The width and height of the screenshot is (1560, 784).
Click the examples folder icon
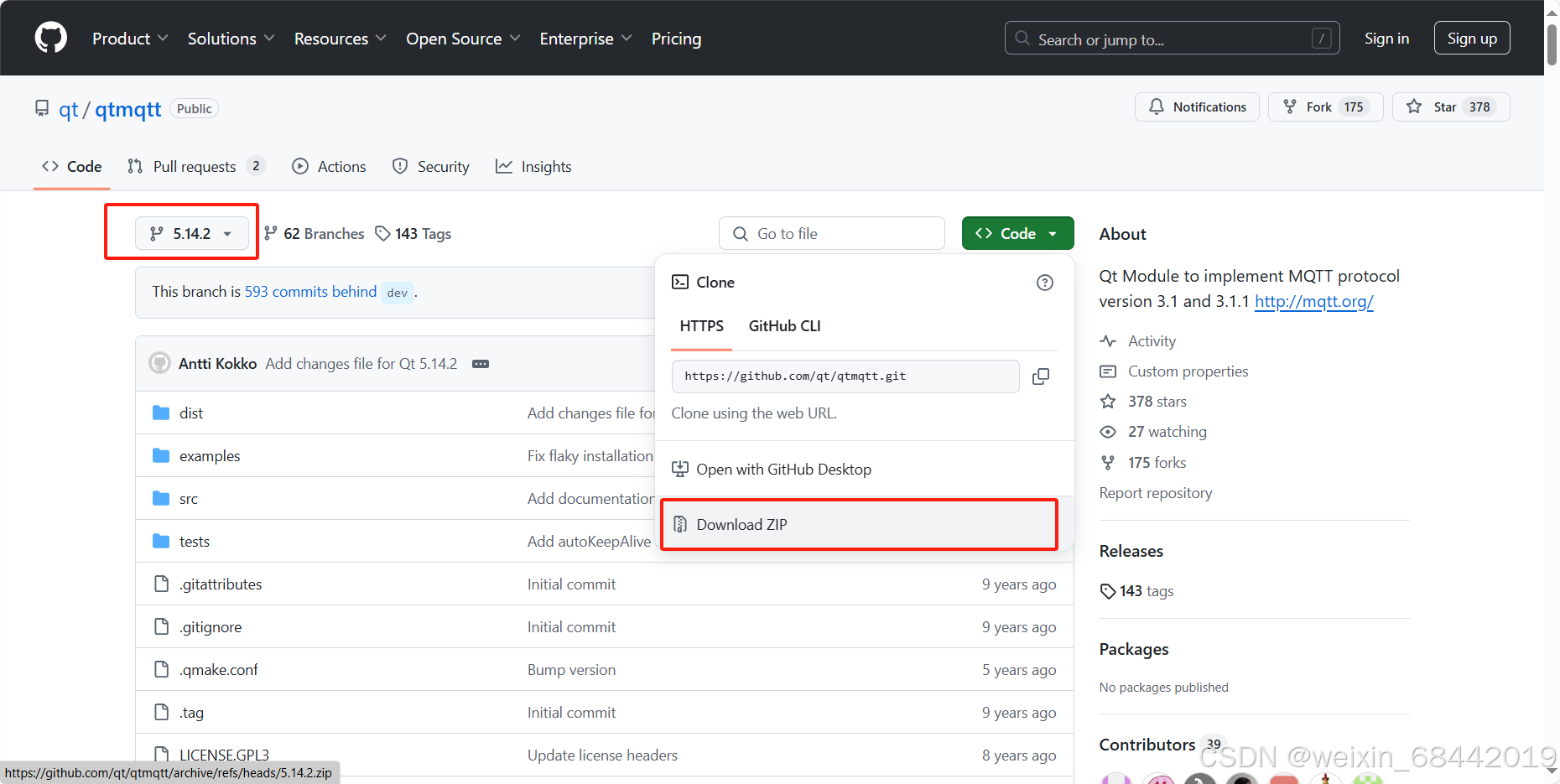coord(161,455)
